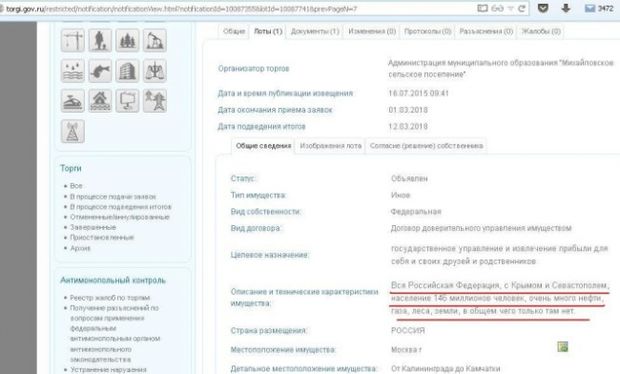Open the oil pump jack category
Image resolution: width=620 pixels, height=374 pixels.
[155, 40]
